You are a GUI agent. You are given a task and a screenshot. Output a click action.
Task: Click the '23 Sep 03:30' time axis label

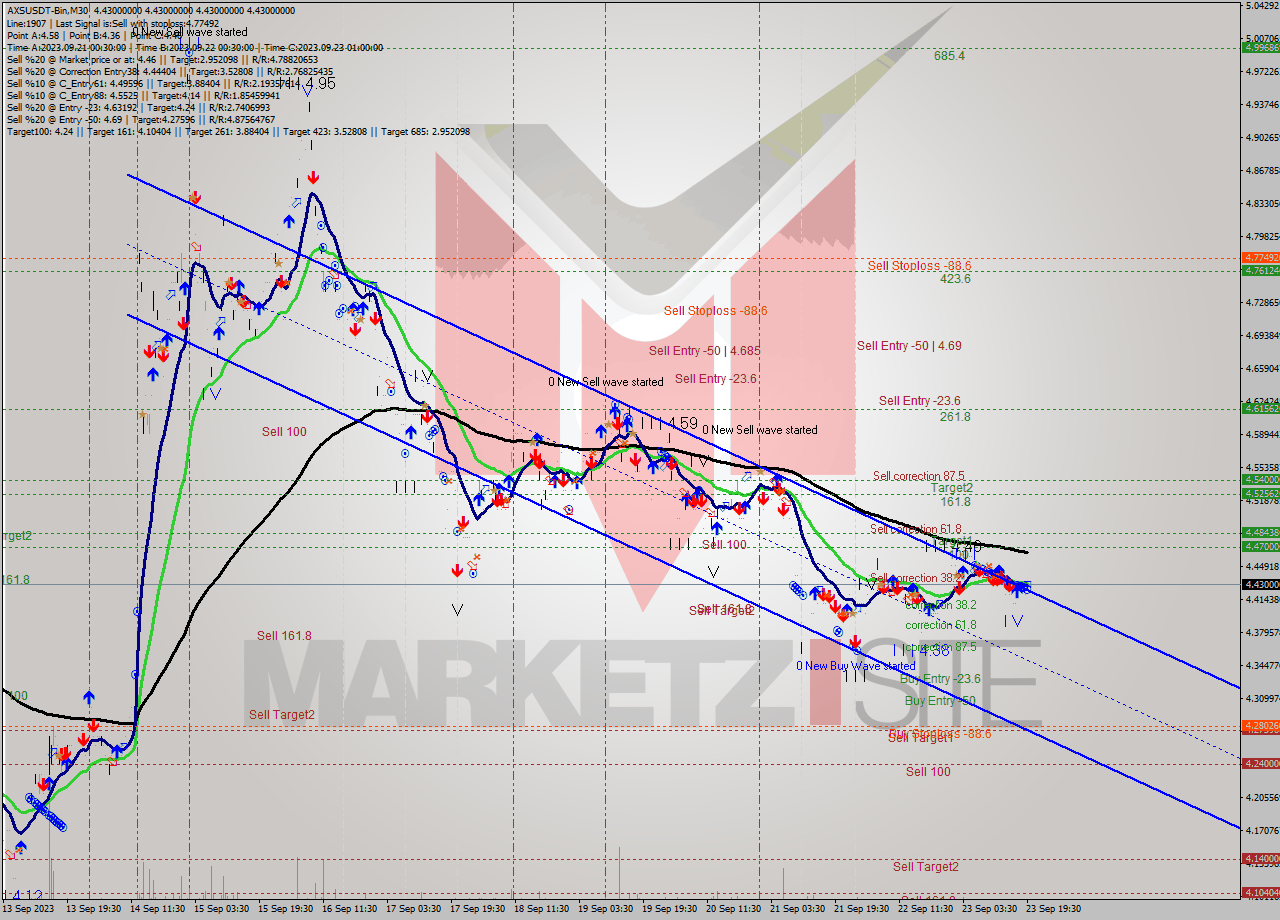[989, 909]
